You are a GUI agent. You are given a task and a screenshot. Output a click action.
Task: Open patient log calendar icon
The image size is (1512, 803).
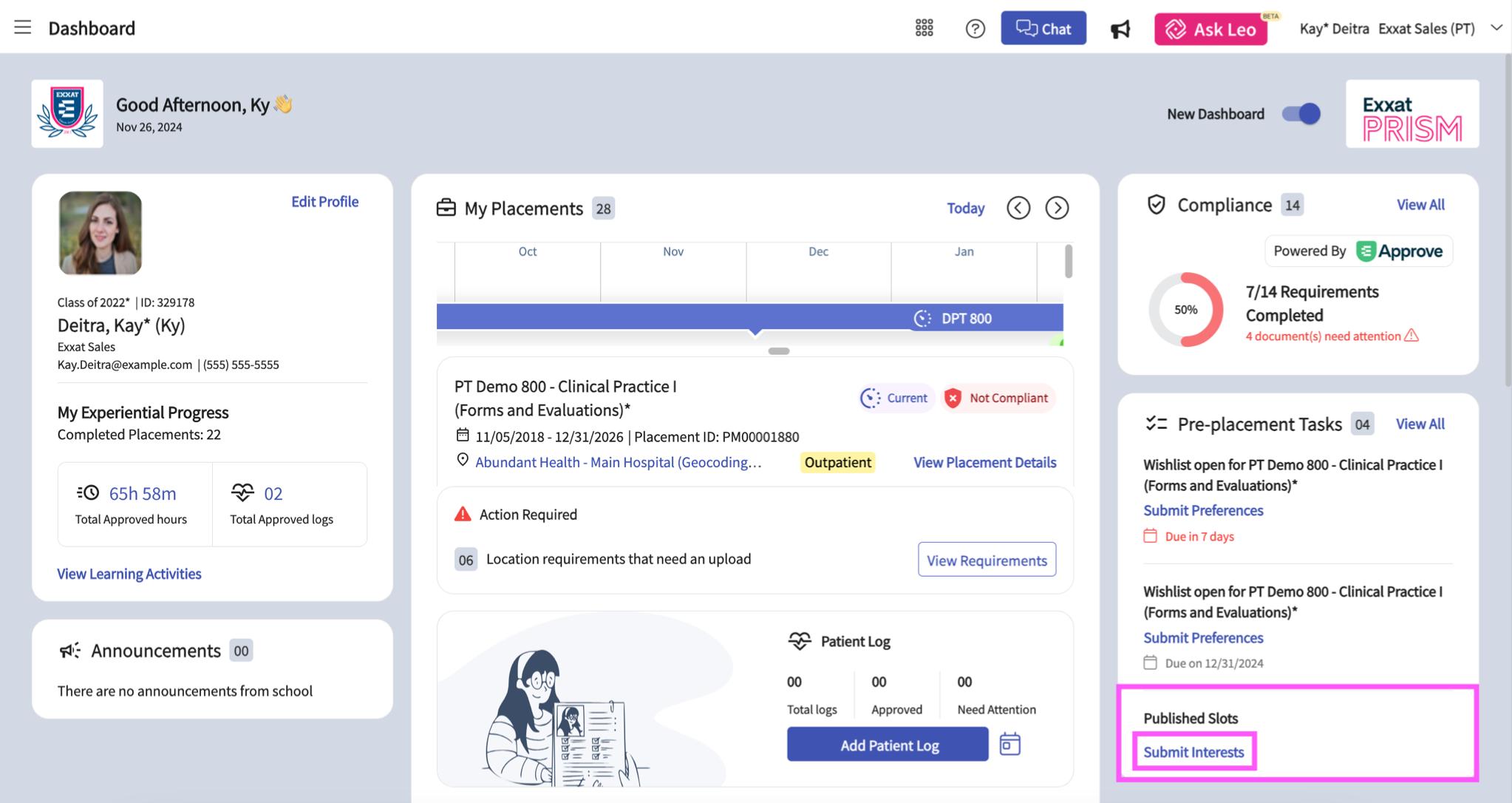click(1009, 744)
